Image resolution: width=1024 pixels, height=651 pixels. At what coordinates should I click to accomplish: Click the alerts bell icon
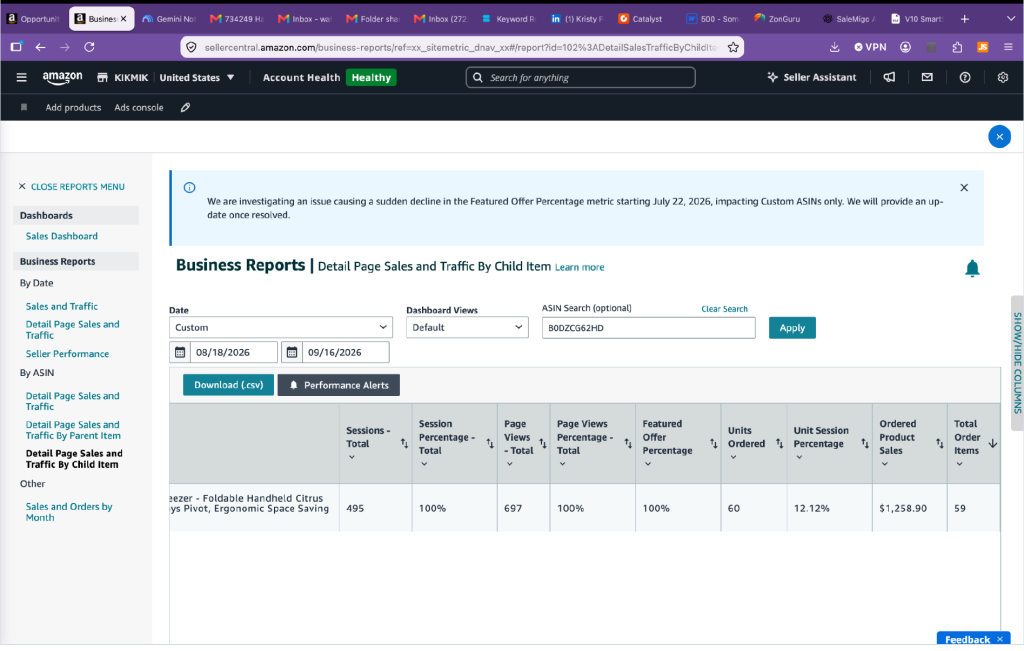tap(972, 268)
